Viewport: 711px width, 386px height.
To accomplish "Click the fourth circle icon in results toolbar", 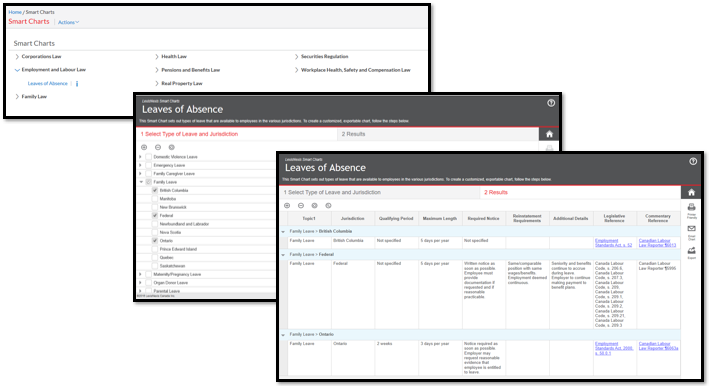I will 328,205.
